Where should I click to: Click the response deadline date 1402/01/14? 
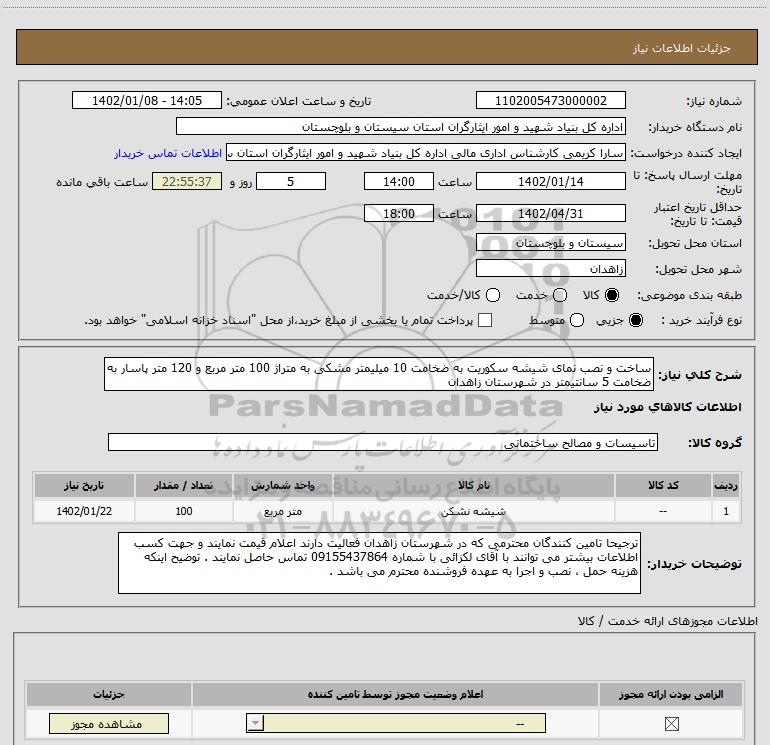coord(550,181)
